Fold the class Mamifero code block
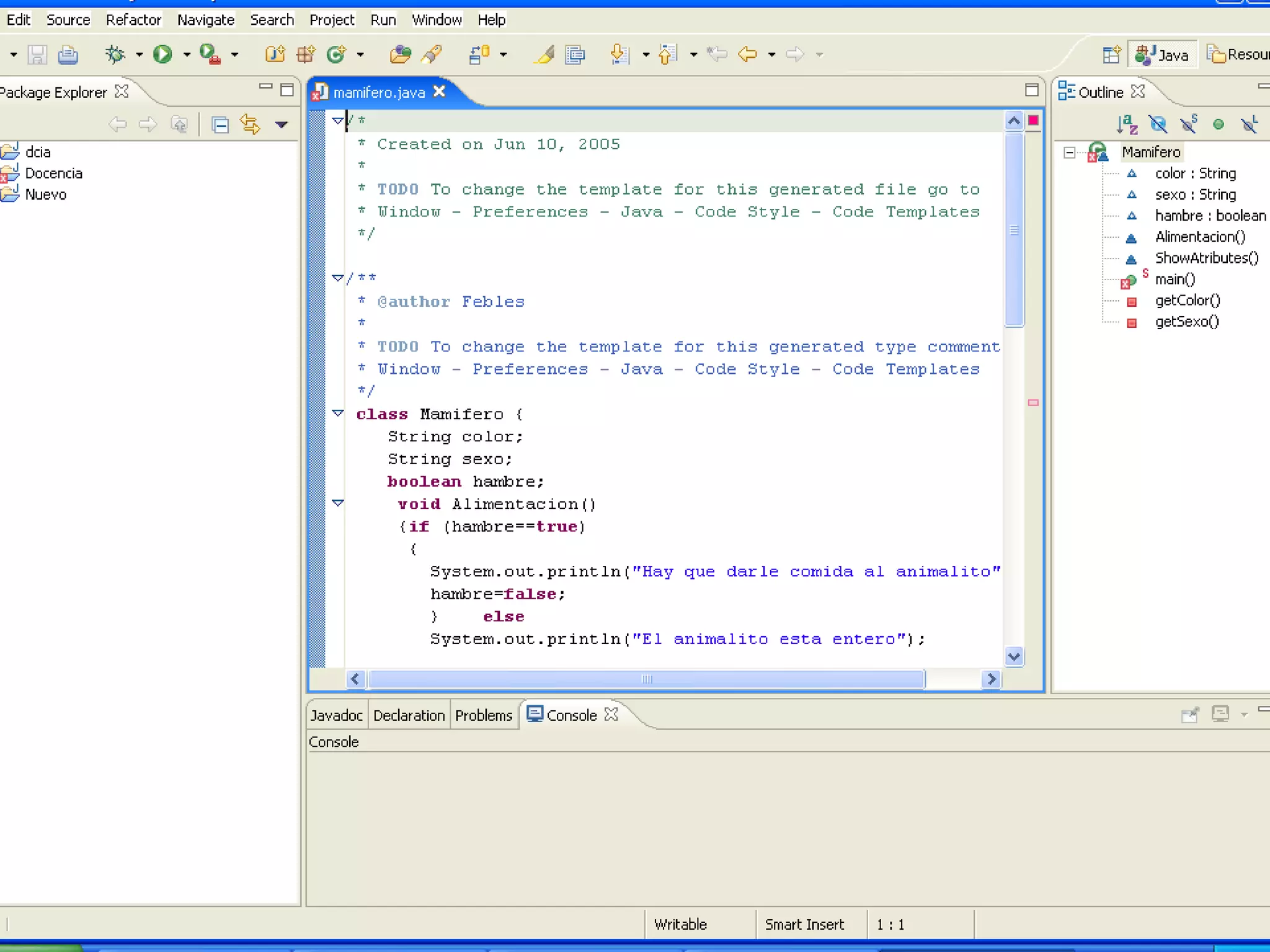 pyautogui.click(x=338, y=413)
